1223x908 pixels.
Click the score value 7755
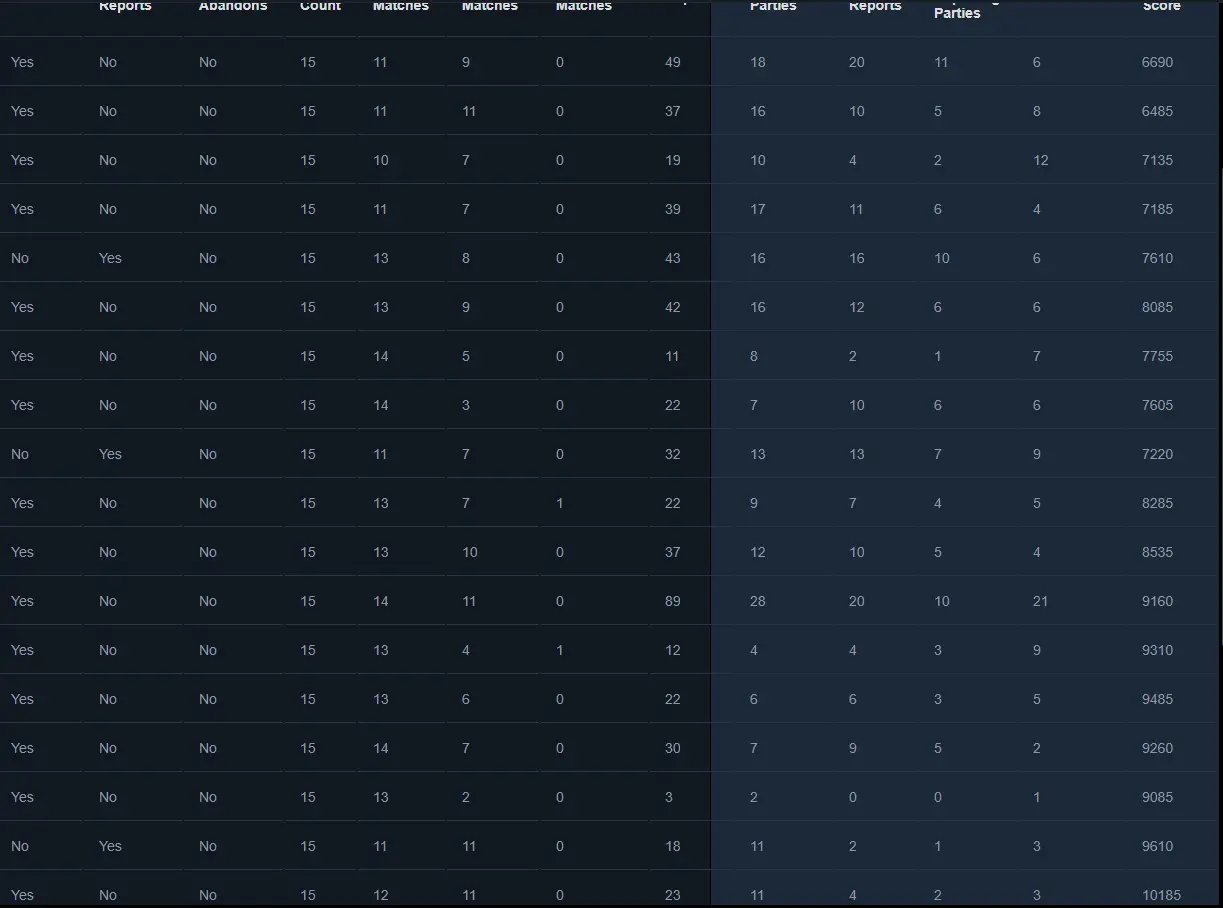coord(1157,356)
